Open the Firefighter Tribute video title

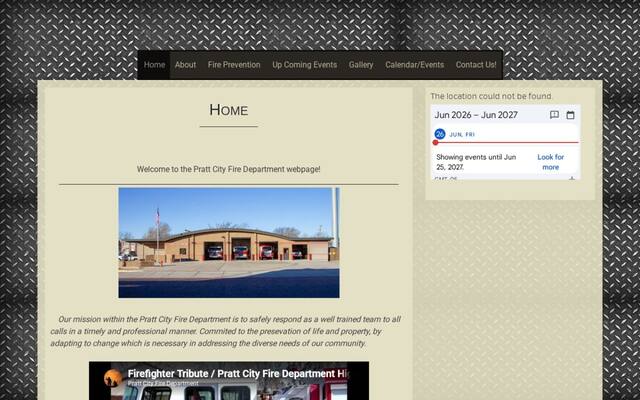click(x=239, y=373)
